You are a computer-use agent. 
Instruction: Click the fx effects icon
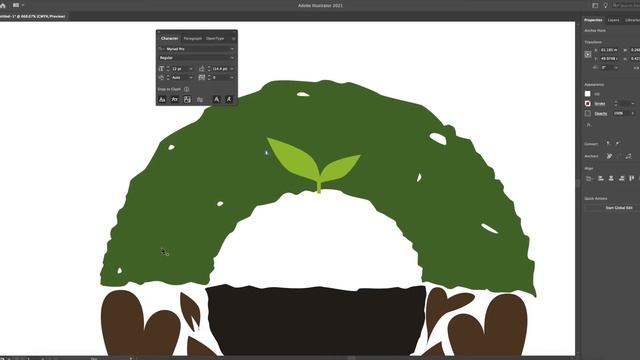pyautogui.click(x=589, y=125)
